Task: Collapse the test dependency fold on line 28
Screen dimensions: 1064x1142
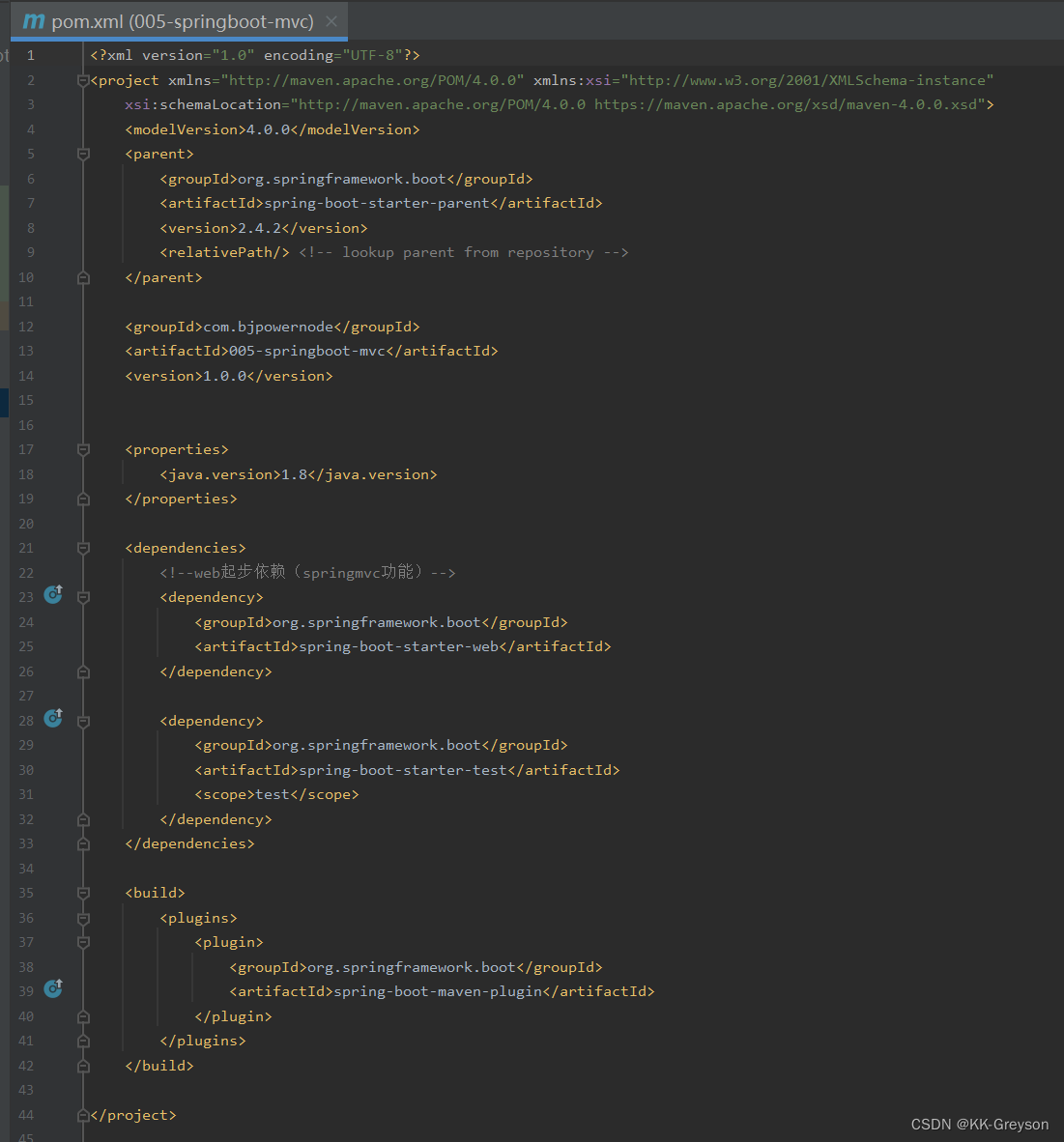Action: [x=83, y=721]
